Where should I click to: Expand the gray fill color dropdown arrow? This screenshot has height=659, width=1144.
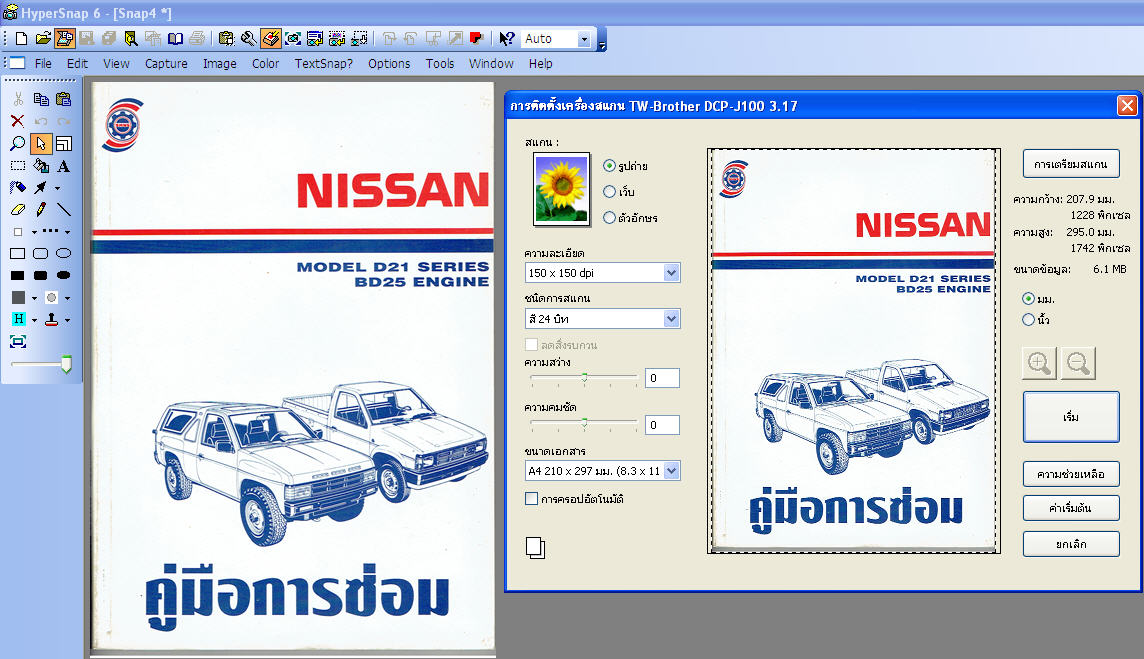click(x=34, y=298)
